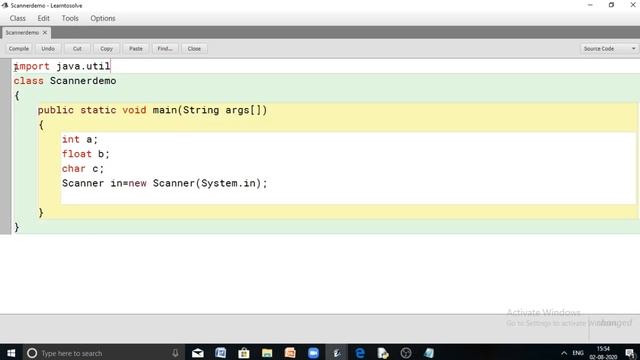Click the taskbar search box
Screen dimensions: 640x360
click(104, 353)
